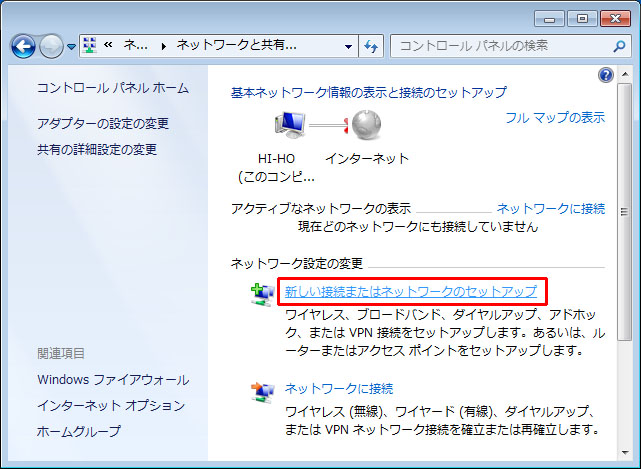Click the scrollbar up arrow

tap(625, 74)
